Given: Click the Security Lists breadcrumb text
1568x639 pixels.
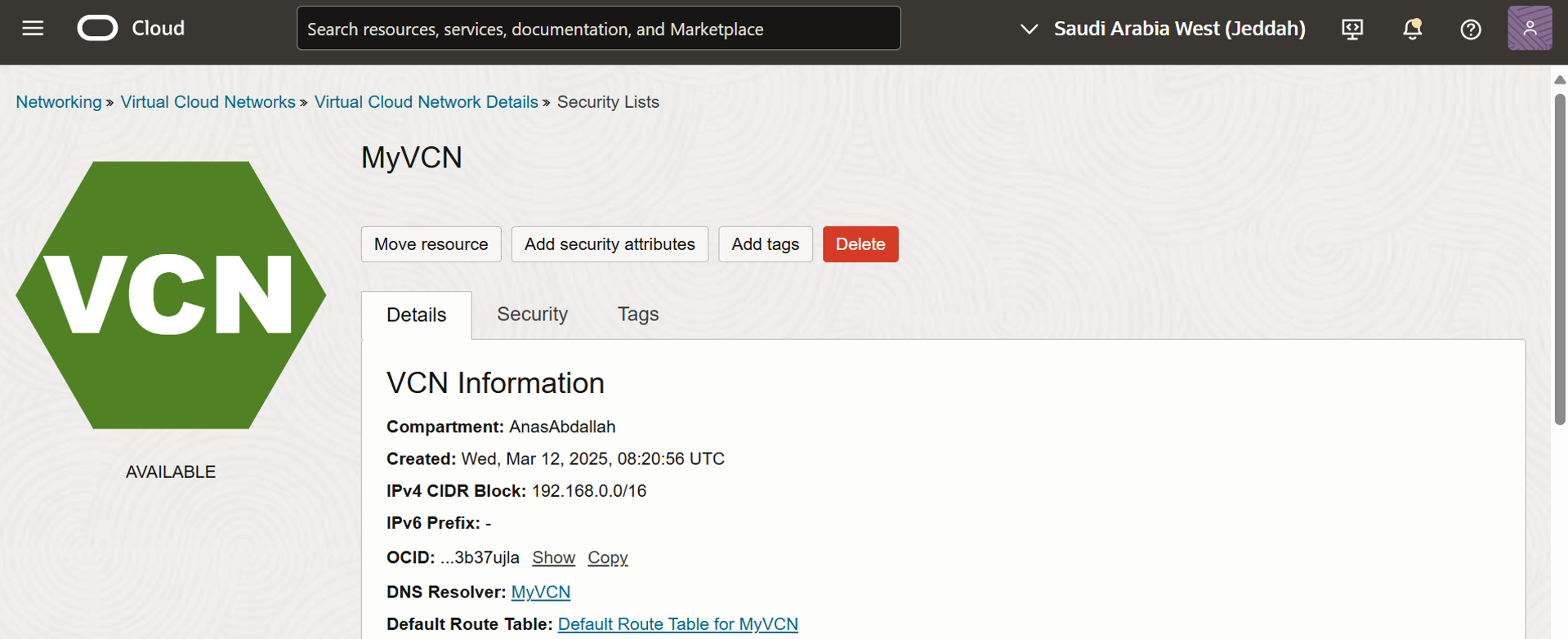Looking at the screenshot, I should pos(608,102).
